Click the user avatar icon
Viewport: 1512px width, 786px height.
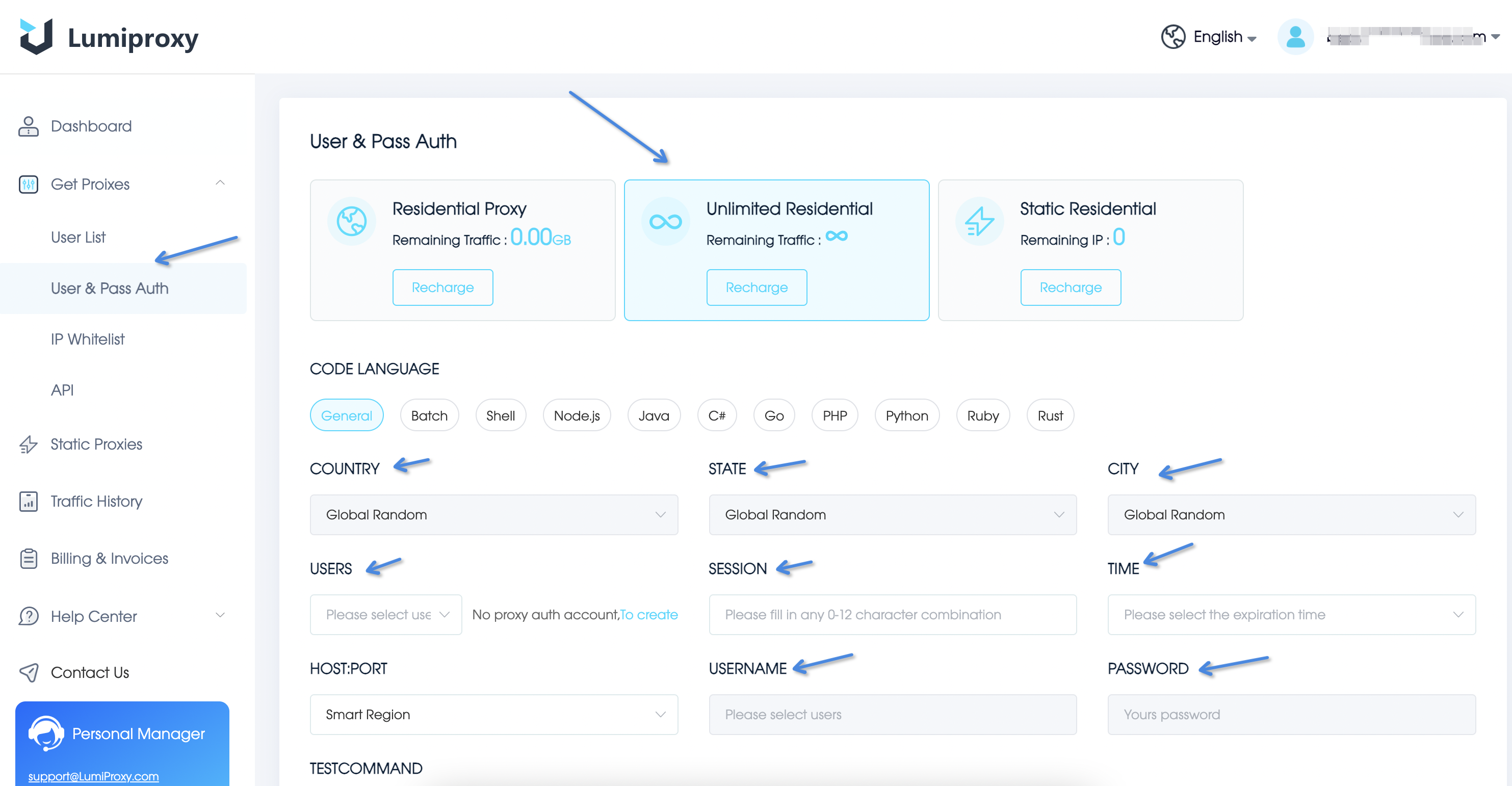click(1295, 36)
